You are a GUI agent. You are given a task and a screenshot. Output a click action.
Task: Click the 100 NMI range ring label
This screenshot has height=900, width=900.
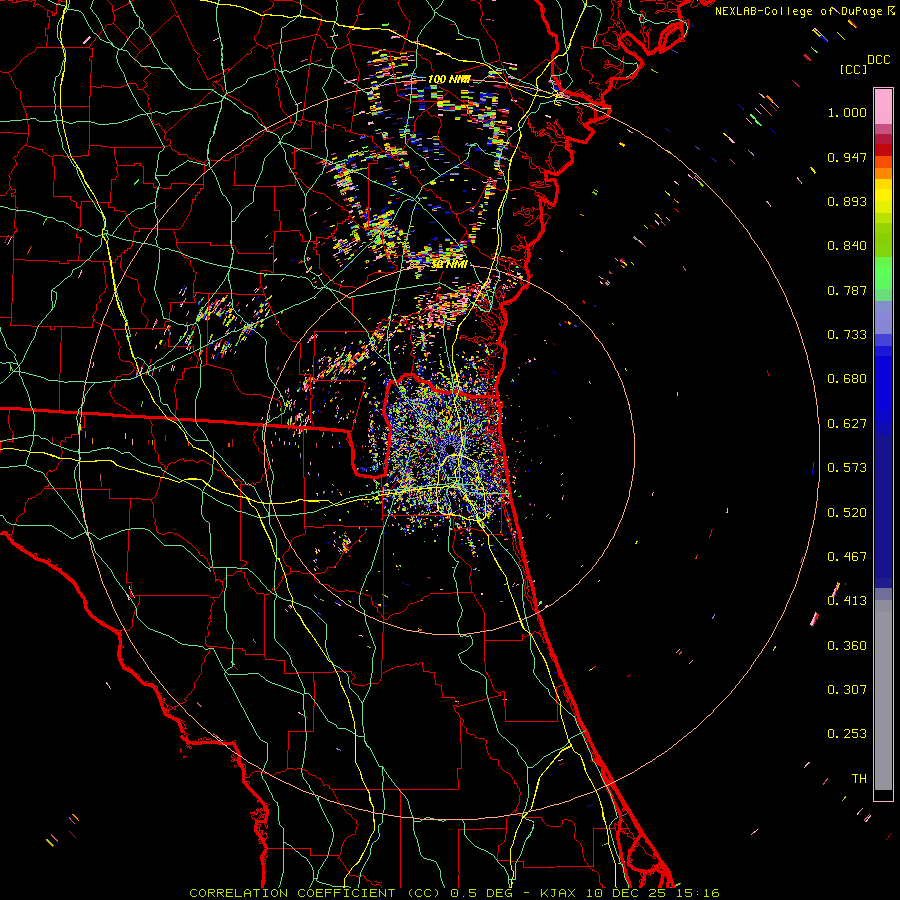[449, 79]
